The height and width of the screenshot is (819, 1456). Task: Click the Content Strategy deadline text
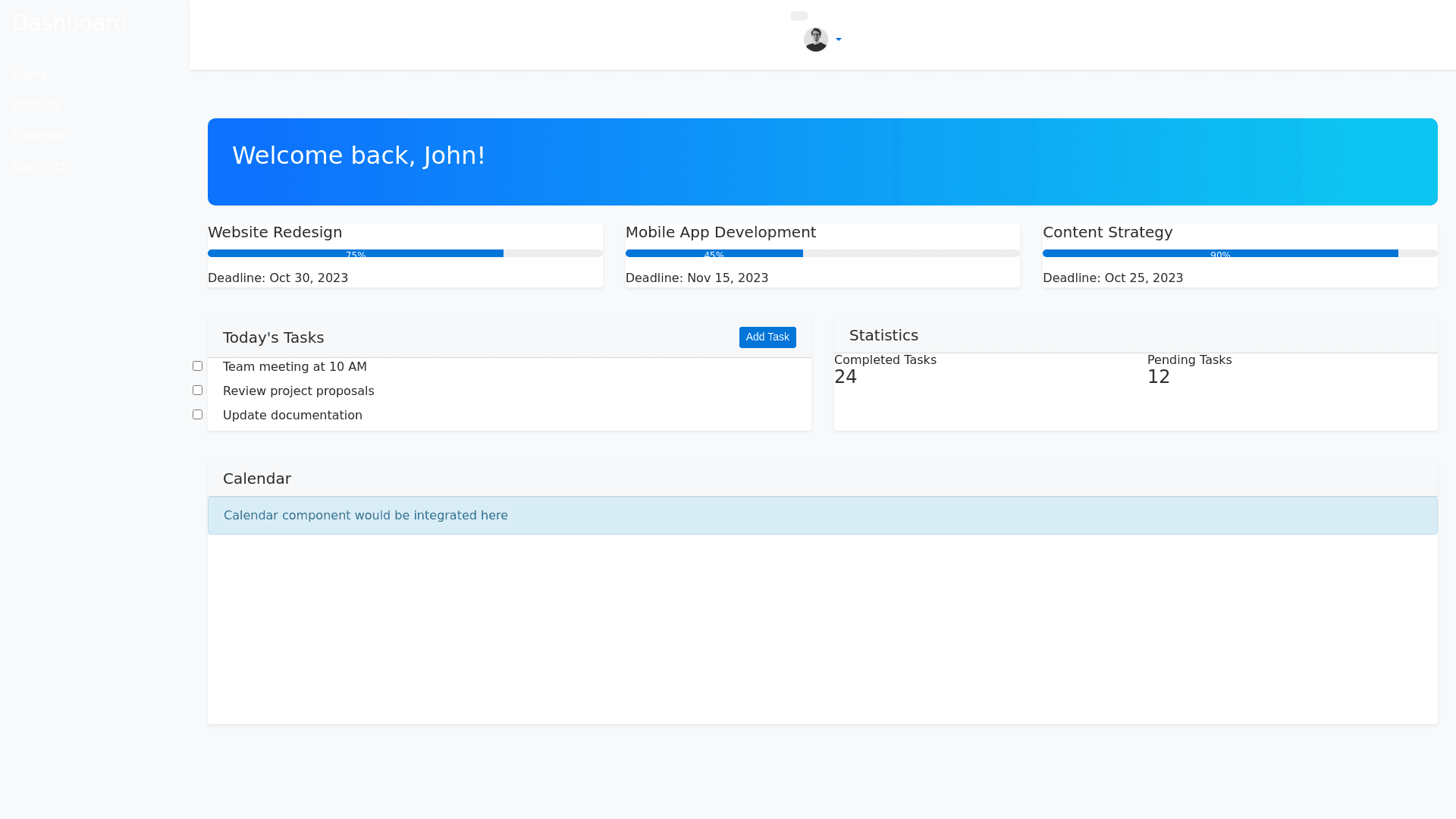[x=1112, y=278]
